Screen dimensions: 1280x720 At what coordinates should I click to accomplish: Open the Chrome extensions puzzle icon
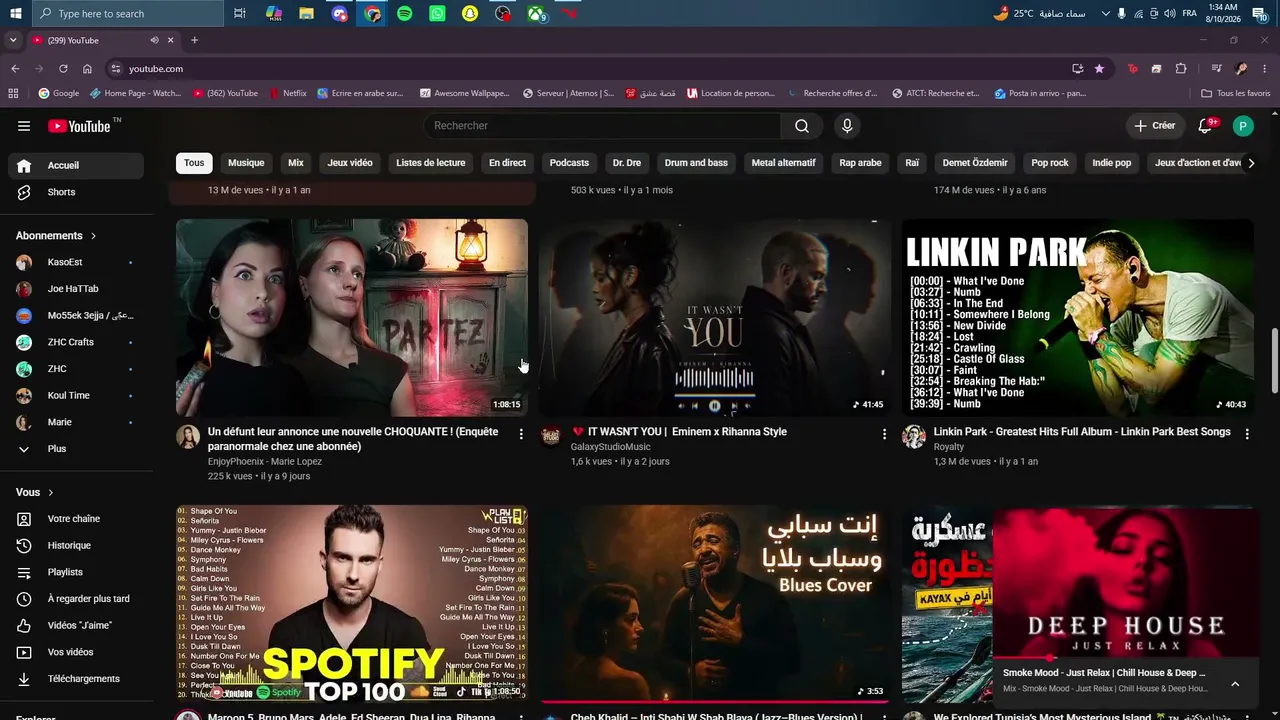pyautogui.click(x=1181, y=69)
